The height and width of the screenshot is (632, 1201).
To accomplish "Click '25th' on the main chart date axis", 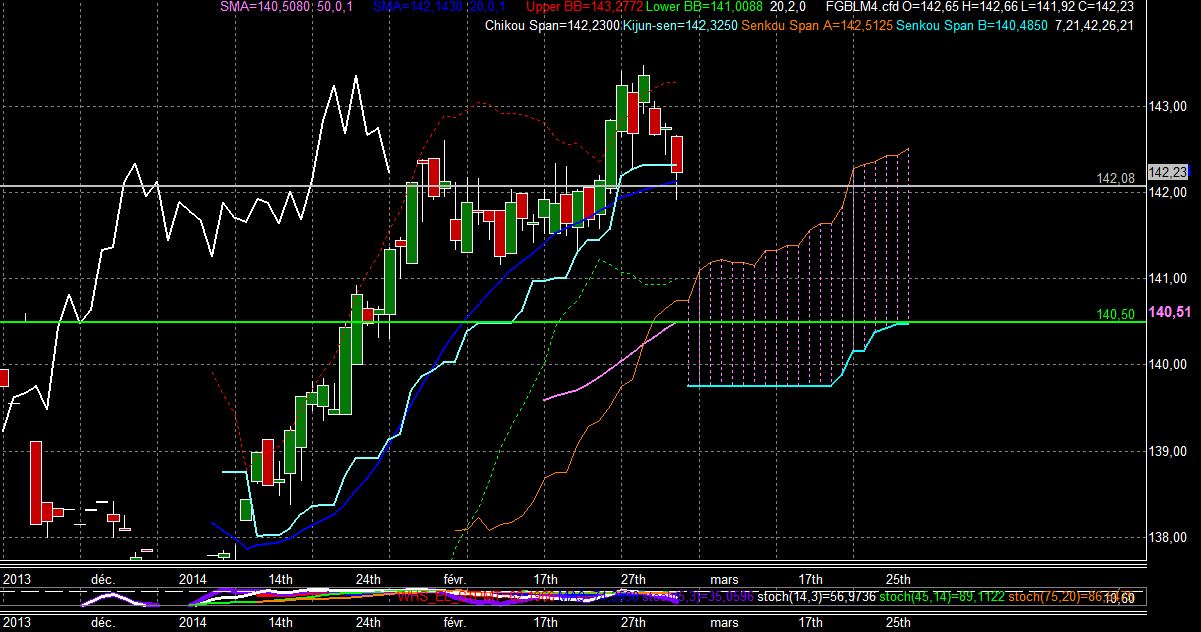I will pyautogui.click(x=898, y=578).
